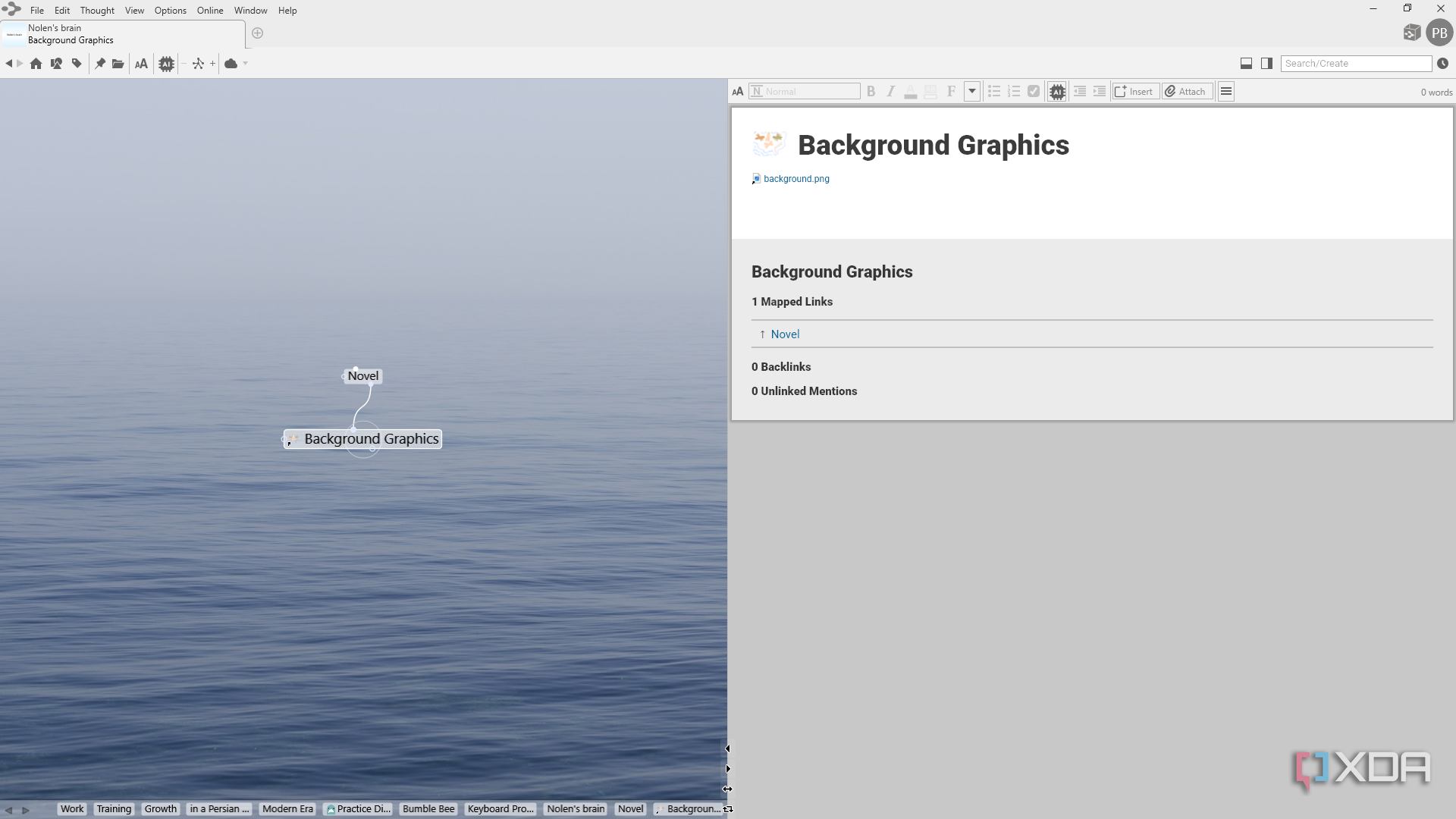This screenshot has height=819, width=1456.
Task: Open the background.png attachment link
Action: tap(796, 179)
